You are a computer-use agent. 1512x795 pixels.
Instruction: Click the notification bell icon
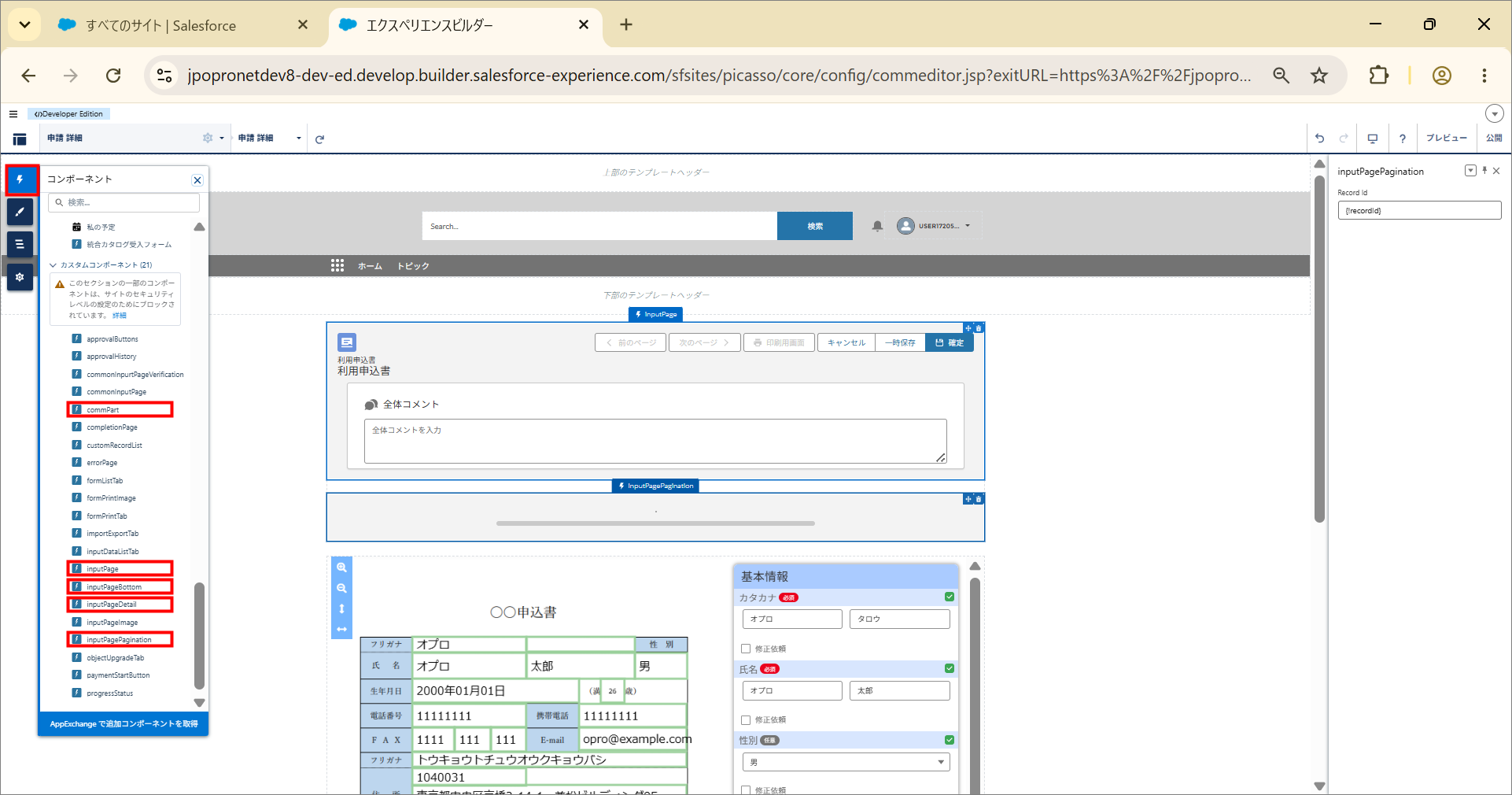(877, 226)
